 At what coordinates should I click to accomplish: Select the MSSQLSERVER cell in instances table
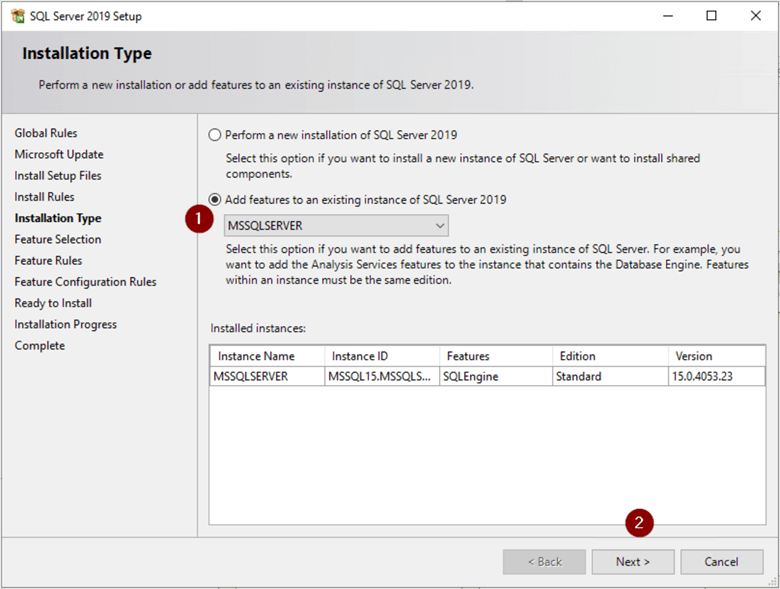pyautogui.click(x=268, y=377)
